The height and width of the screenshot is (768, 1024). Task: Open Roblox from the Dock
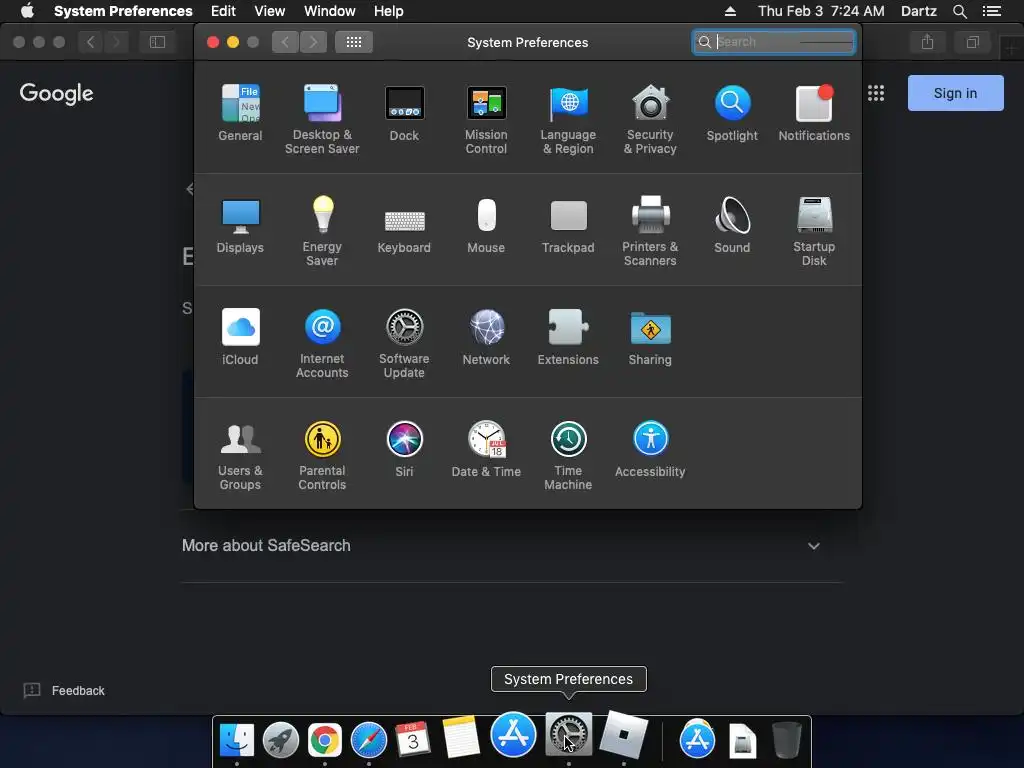point(624,735)
